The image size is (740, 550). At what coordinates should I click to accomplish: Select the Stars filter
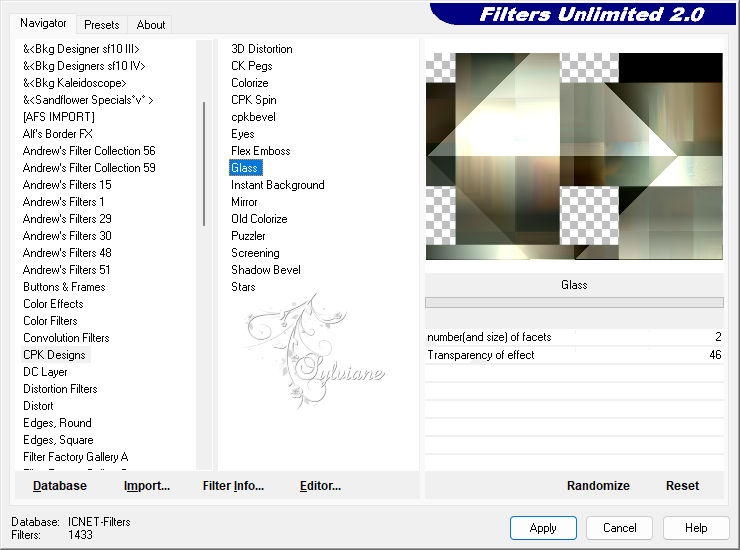243,287
